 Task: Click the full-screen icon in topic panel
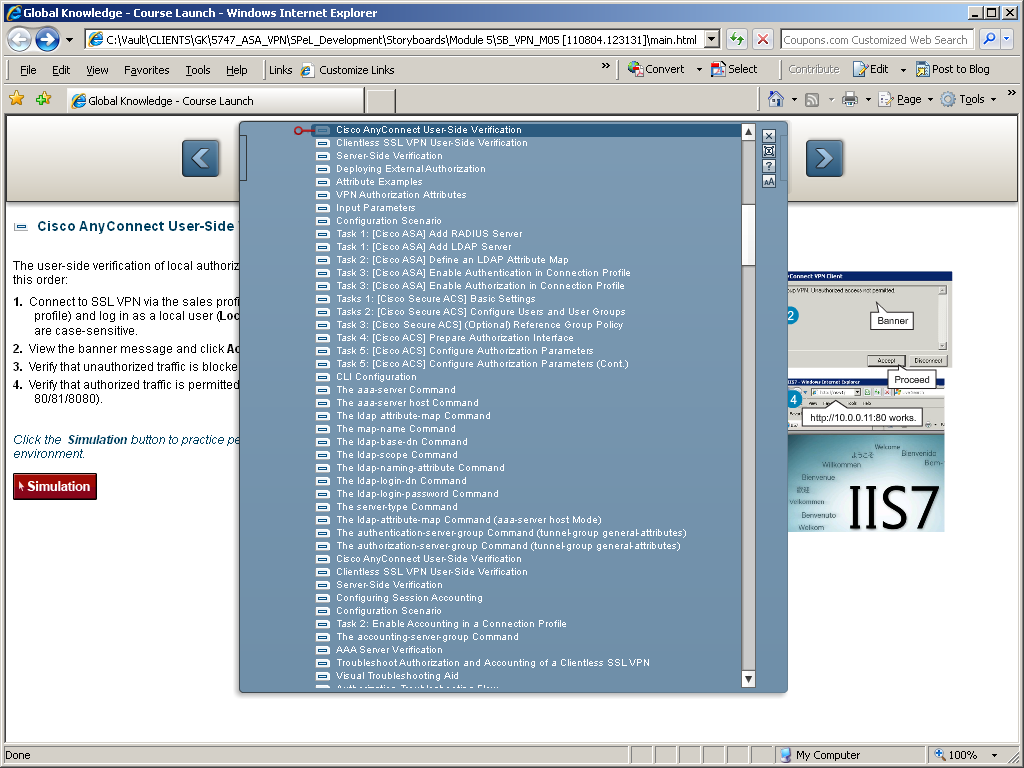769,151
